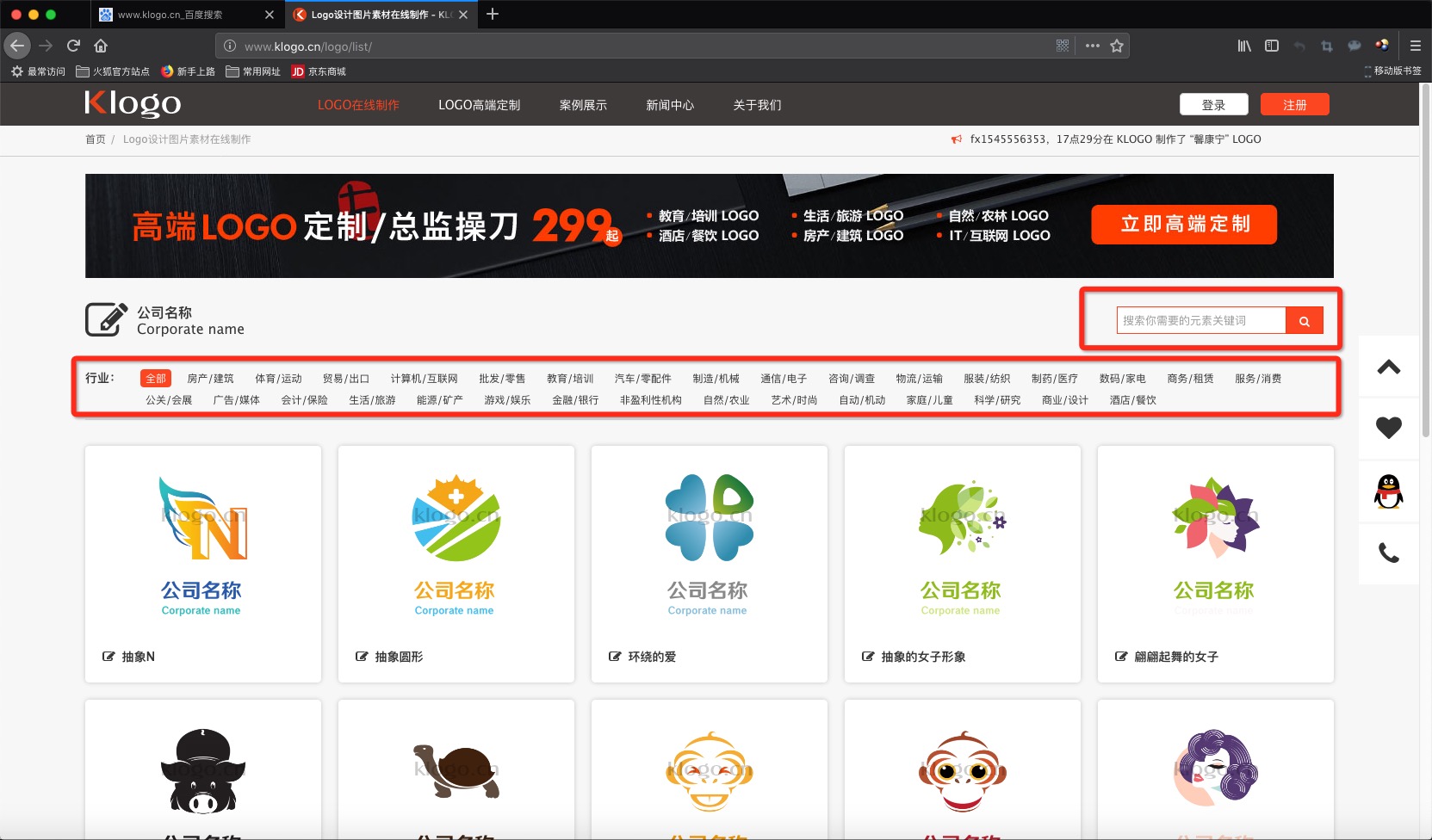Bookmark this page via the star icon
This screenshot has width=1432, height=840.
click(x=1116, y=46)
